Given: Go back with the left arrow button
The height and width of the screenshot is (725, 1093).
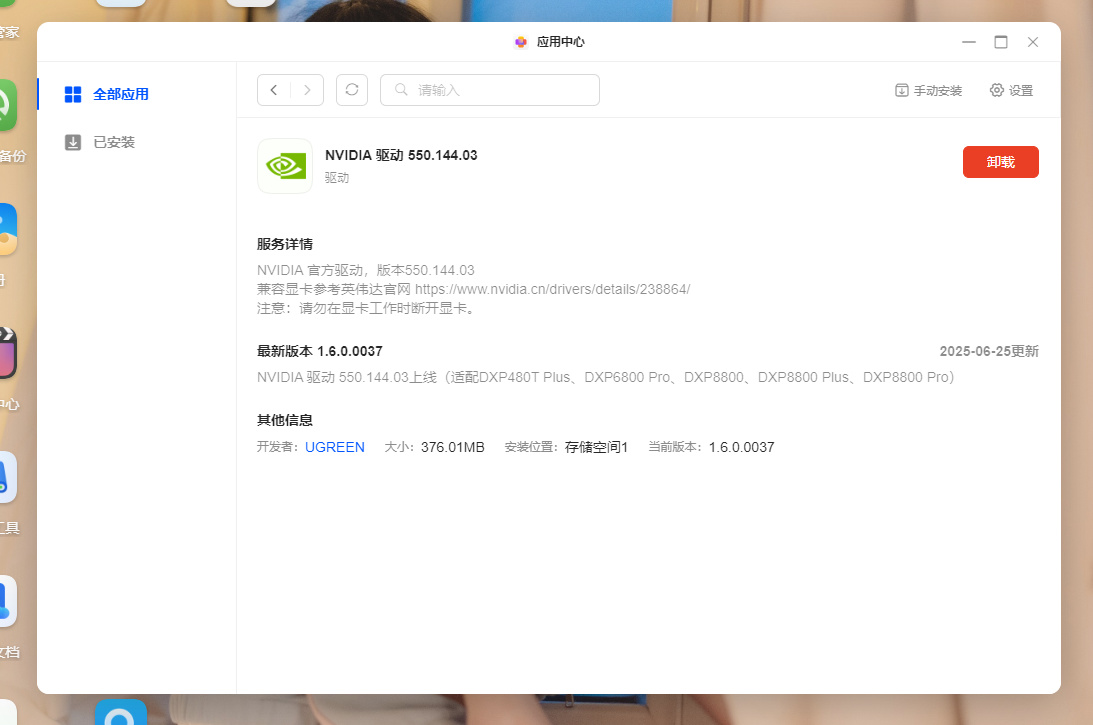Looking at the screenshot, I should tap(274, 90).
